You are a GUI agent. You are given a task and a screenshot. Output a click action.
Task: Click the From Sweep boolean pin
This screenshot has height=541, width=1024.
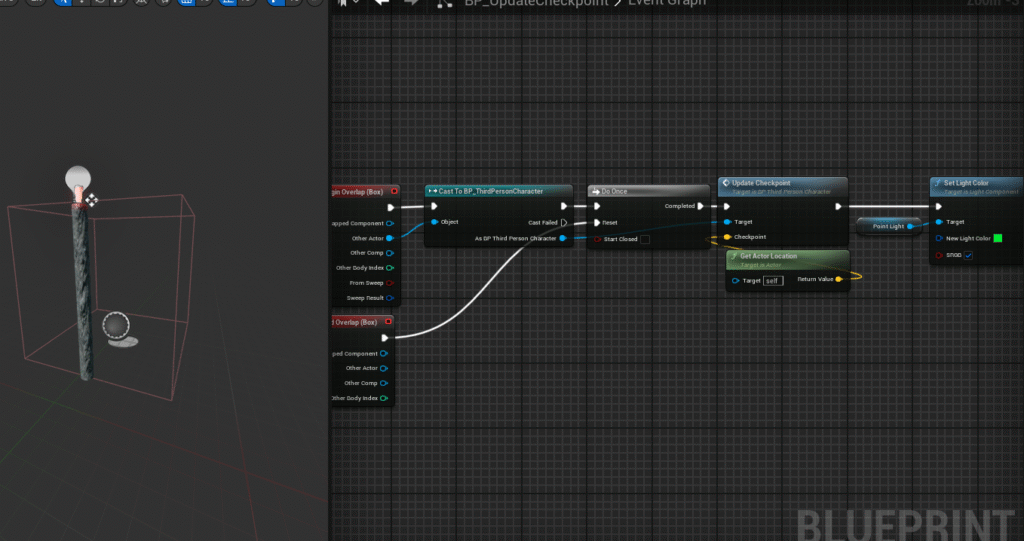point(389,283)
